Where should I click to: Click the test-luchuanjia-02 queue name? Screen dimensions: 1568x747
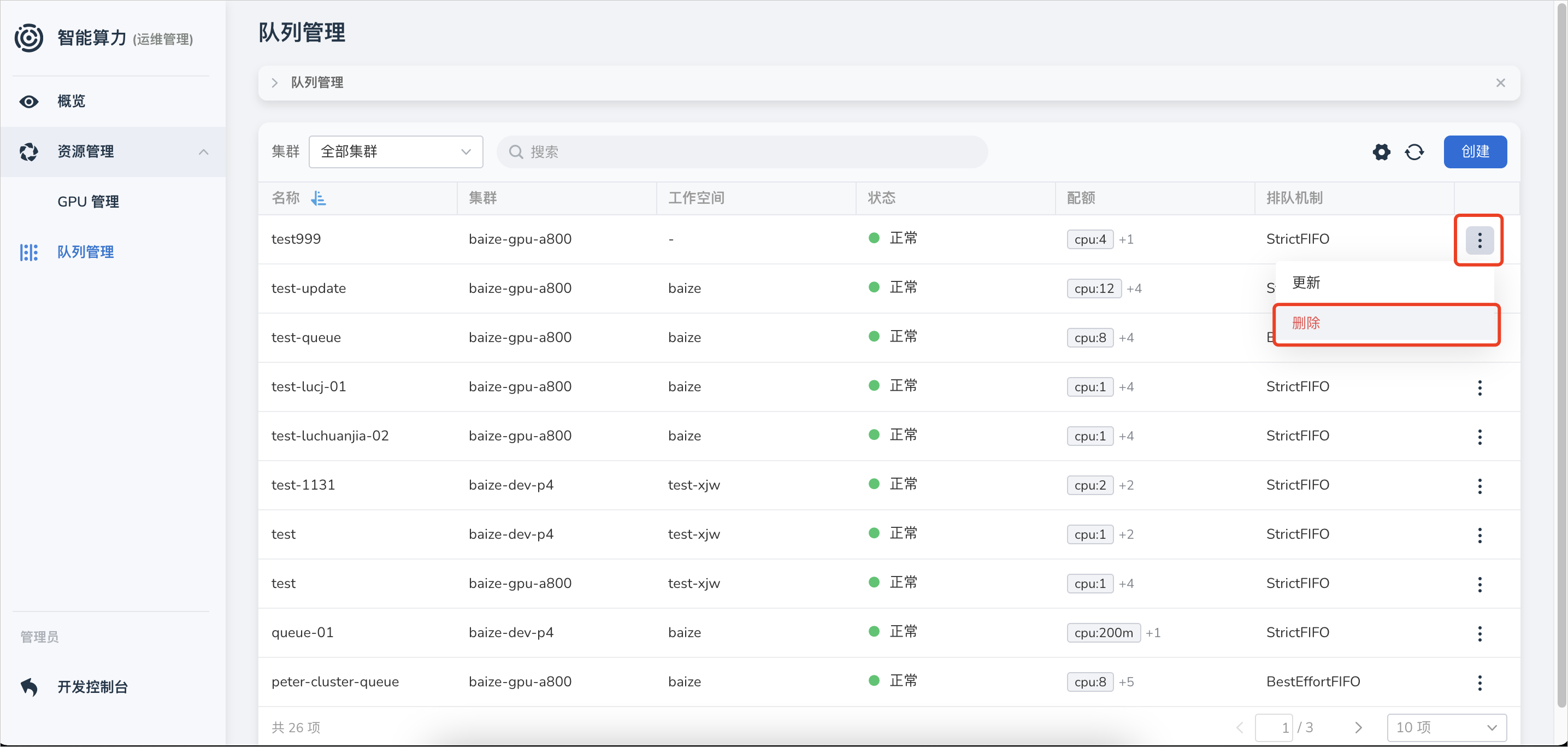[330, 436]
